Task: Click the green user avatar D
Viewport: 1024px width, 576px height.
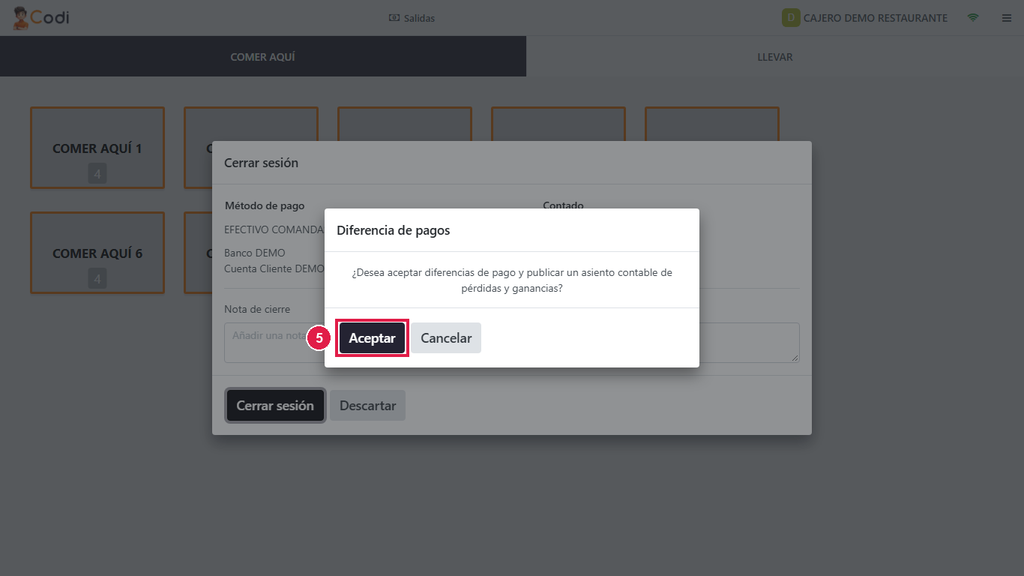Action: (791, 18)
